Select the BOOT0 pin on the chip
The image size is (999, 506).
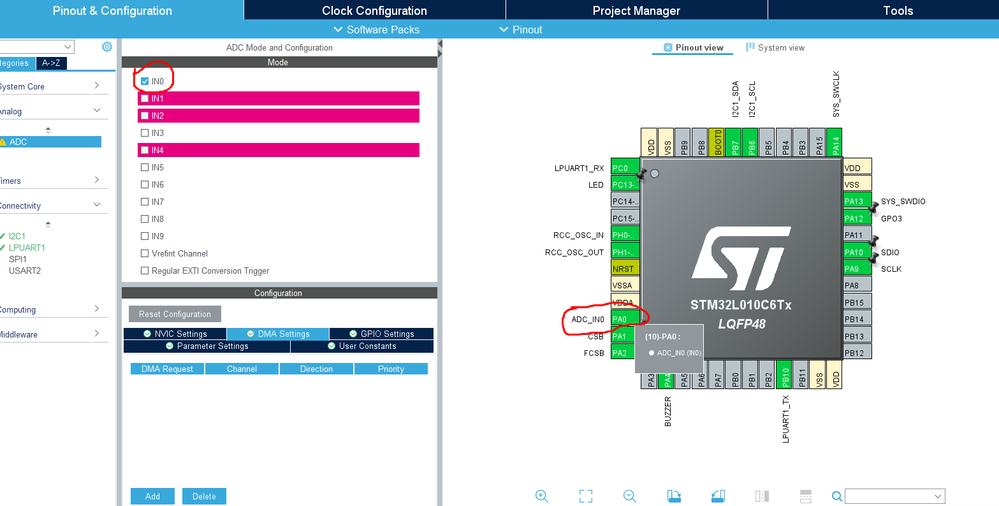tap(718, 143)
